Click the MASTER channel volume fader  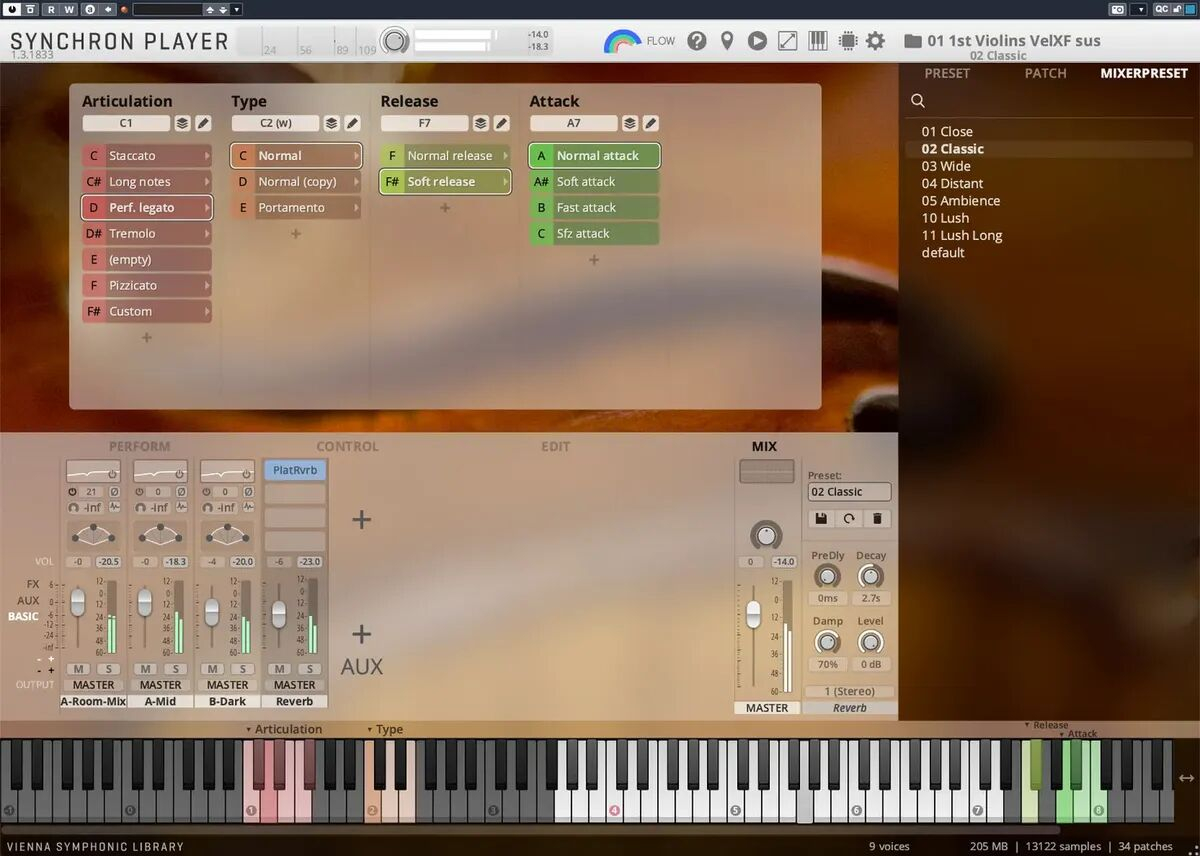click(754, 613)
